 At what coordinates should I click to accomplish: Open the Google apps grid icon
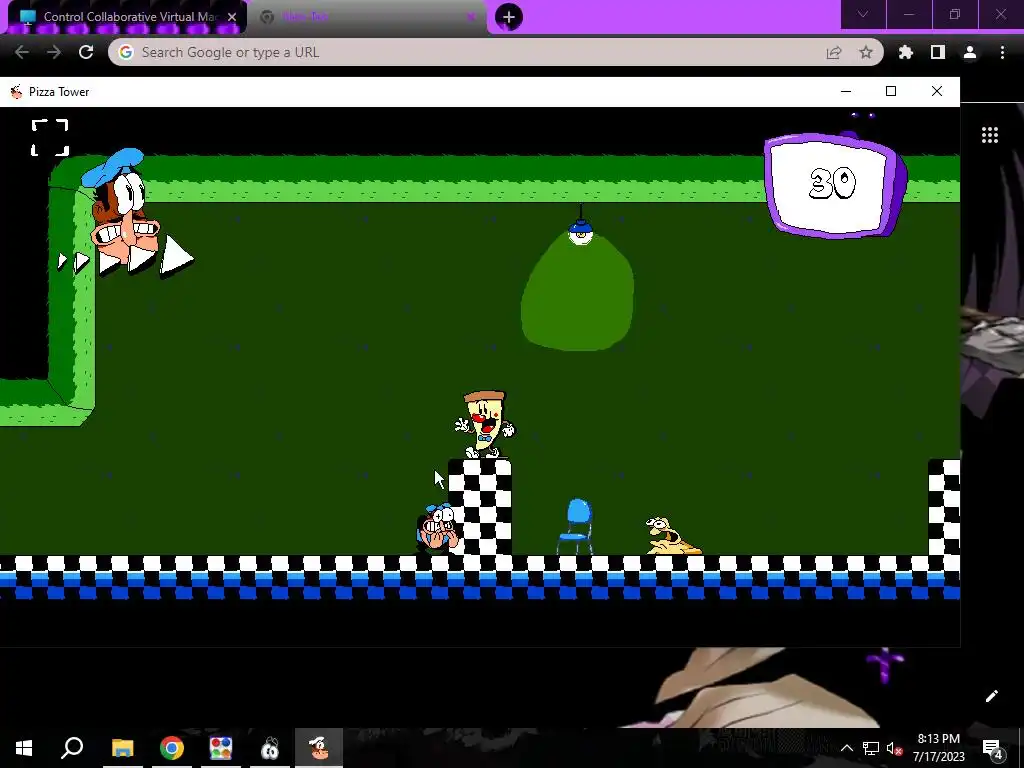[990, 135]
